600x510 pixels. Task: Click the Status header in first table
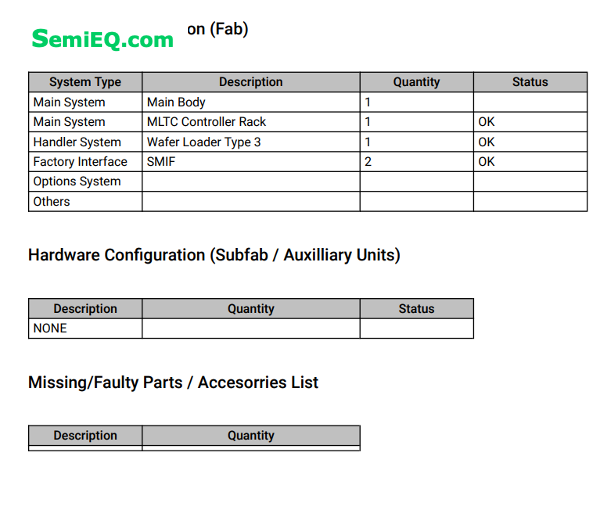[530, 82]
